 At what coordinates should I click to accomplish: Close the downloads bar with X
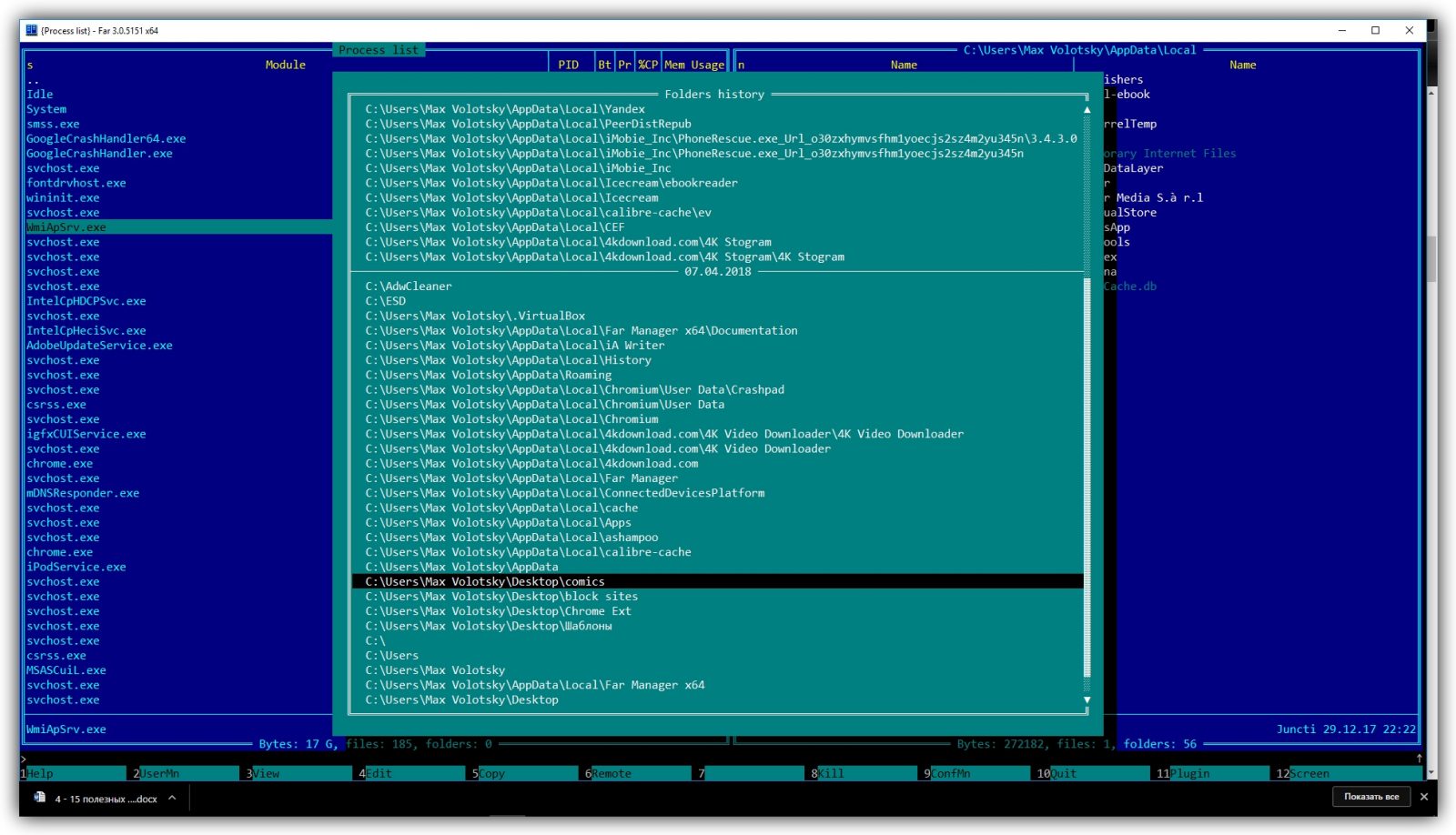point(1423,797)
